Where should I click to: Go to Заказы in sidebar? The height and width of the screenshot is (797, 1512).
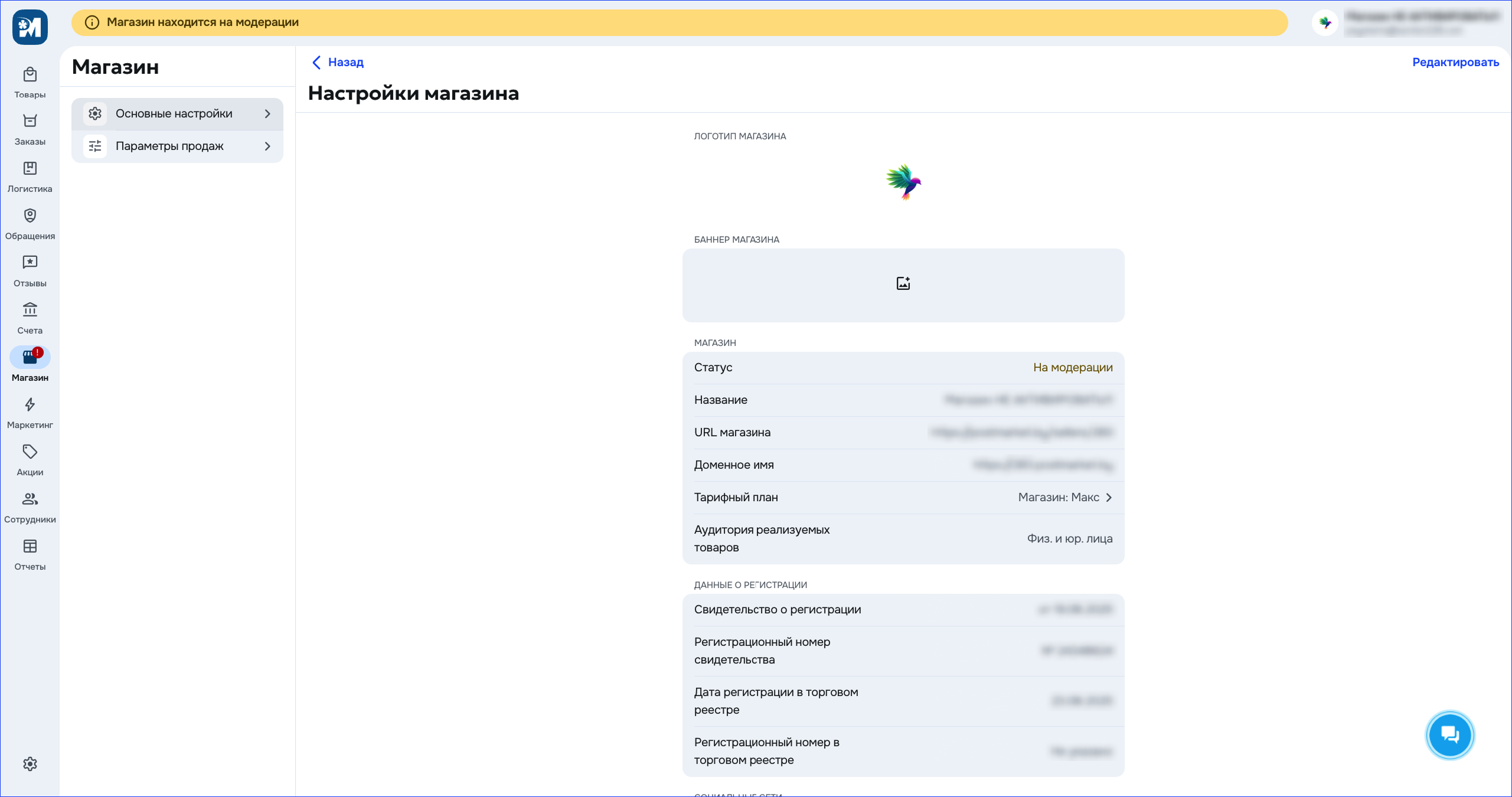pyautogui.click(x=30, y=122)
